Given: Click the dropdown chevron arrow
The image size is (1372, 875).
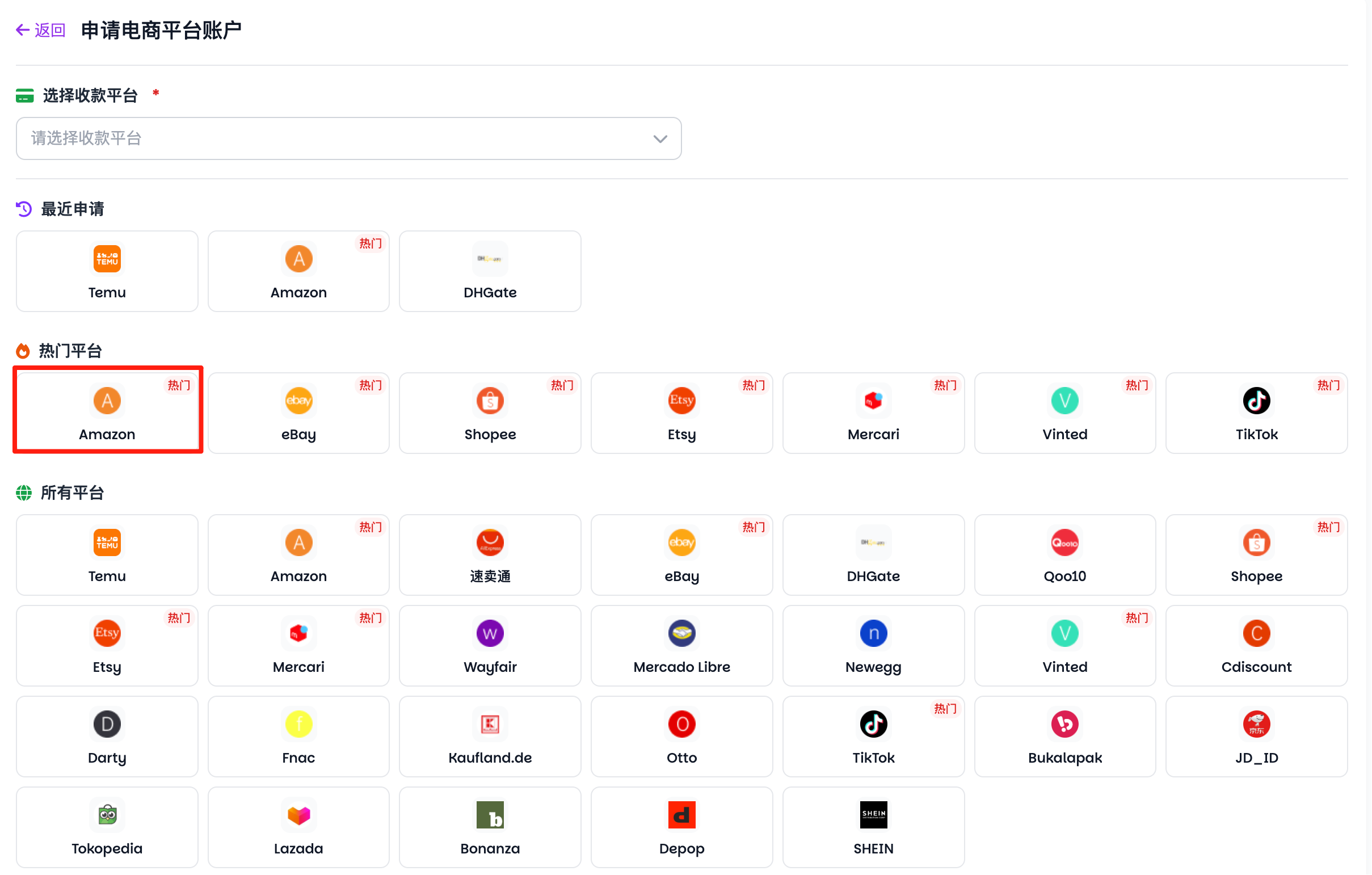Looking at the screenshot, I should tap(660, 139).
